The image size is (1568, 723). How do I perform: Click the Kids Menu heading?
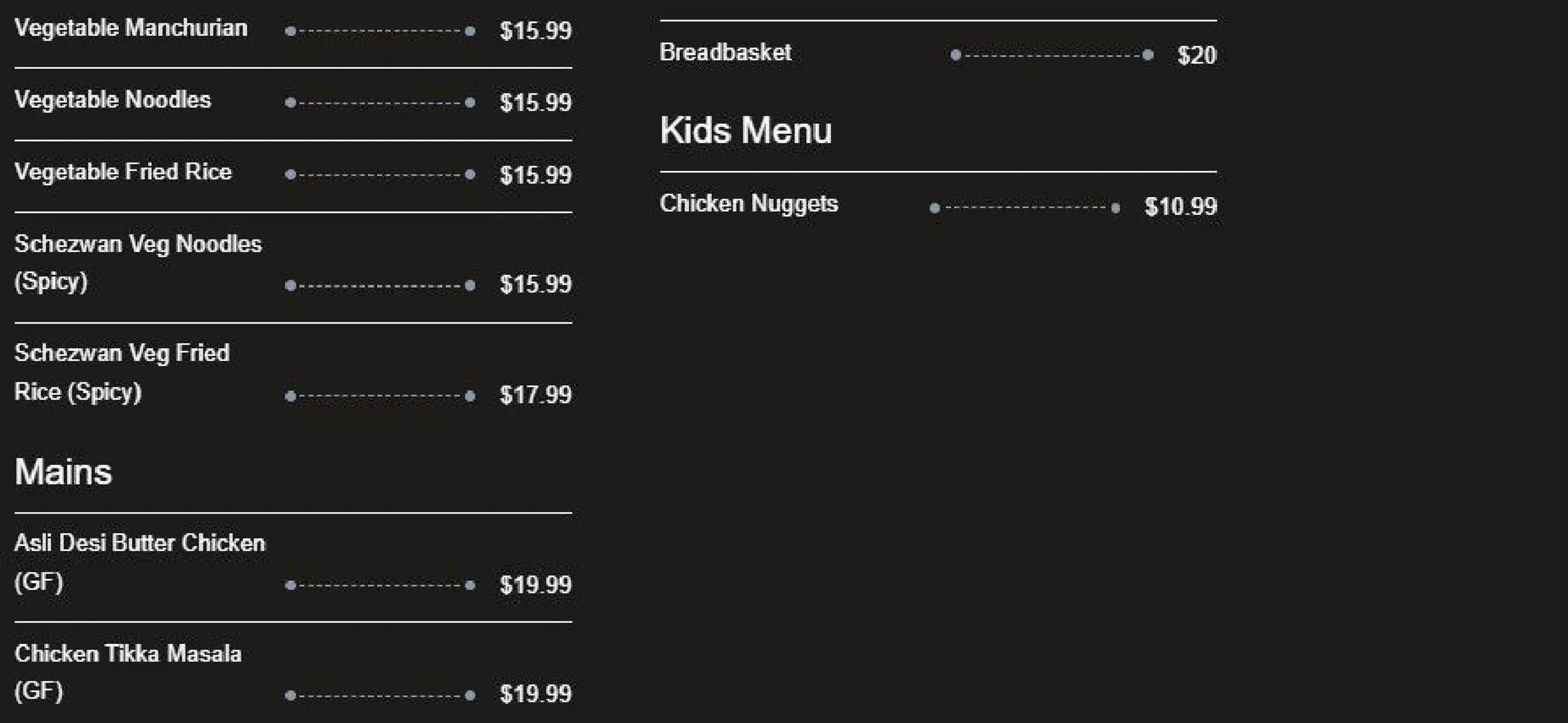coord(746,130)
